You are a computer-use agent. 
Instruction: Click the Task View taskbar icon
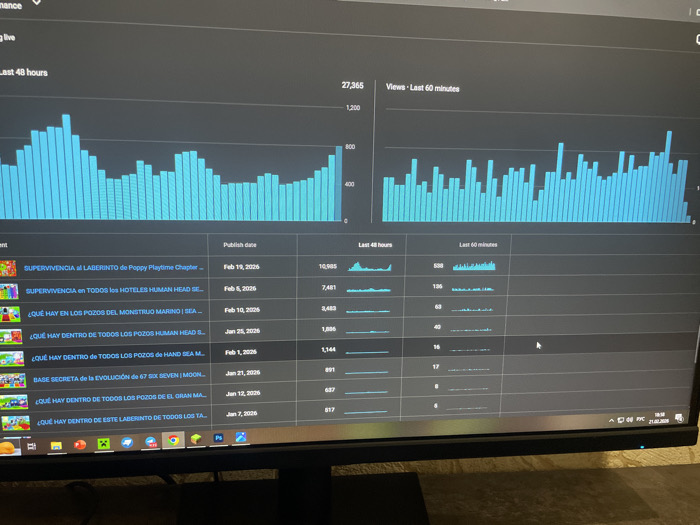pyautogui.click(x=31, y=446)
